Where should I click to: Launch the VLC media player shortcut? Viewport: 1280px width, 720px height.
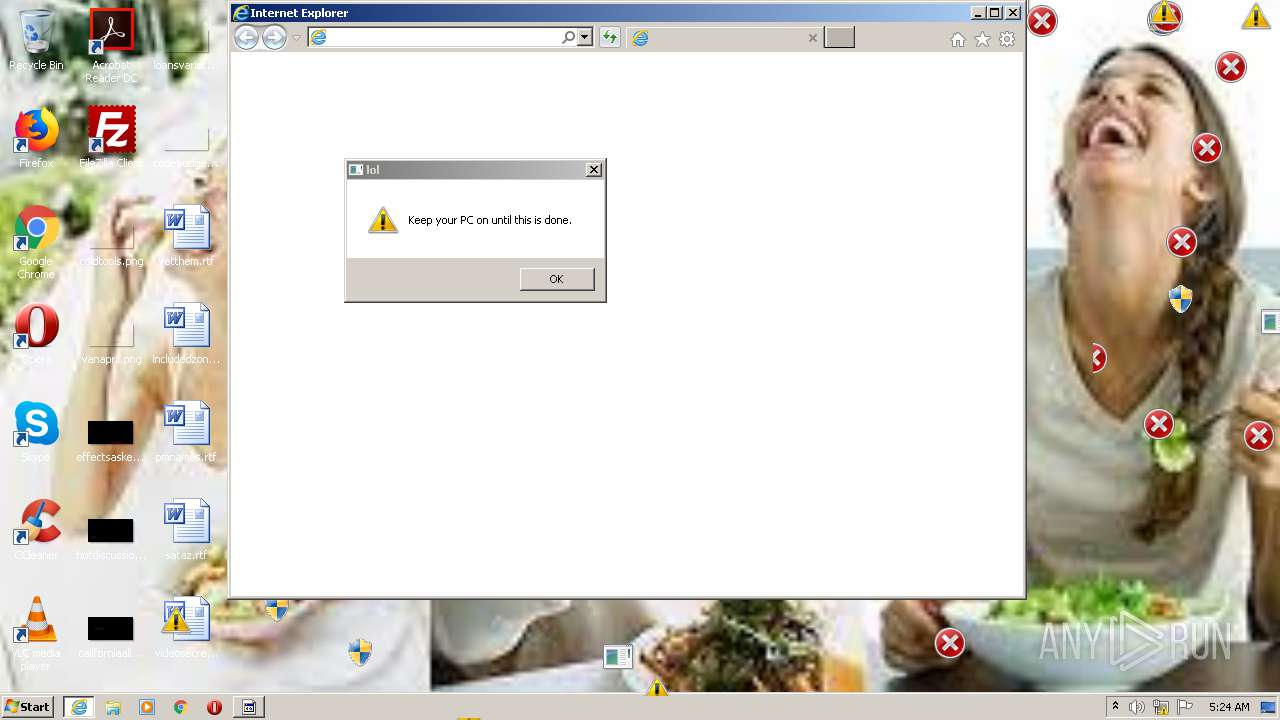click(36, 634)
